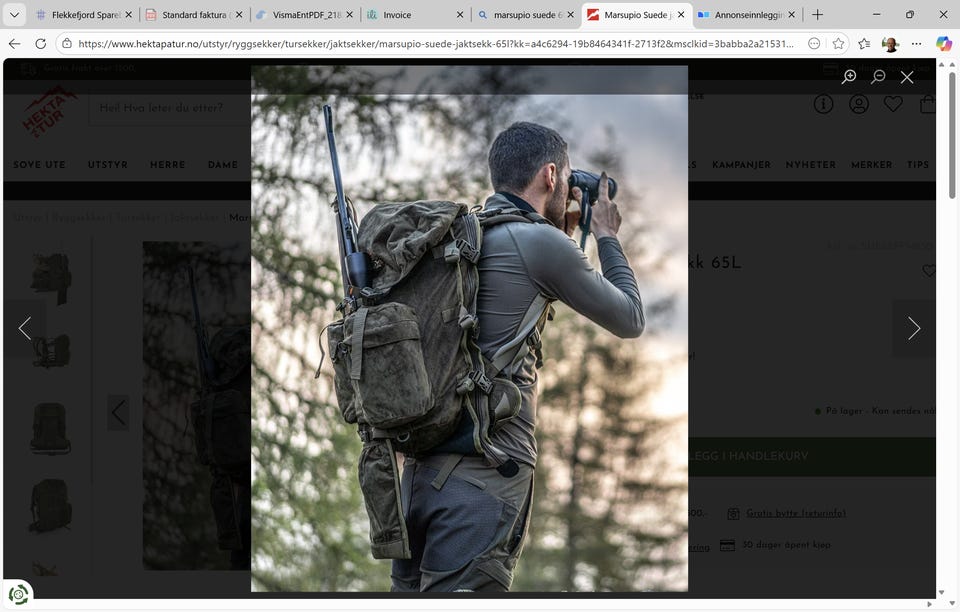The image size is (960, 612).
Task: Open the favorites list
Action: tap(864, 43)
